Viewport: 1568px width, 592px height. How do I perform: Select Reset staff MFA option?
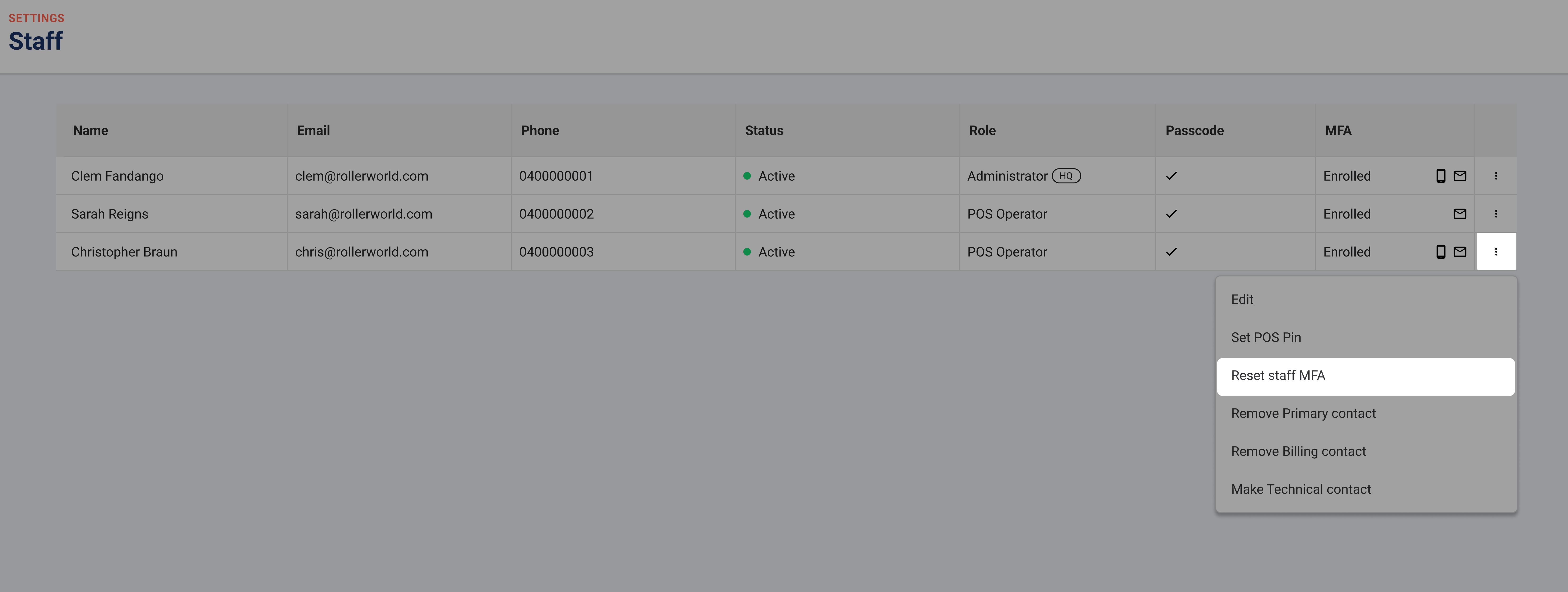point(1278,375)
